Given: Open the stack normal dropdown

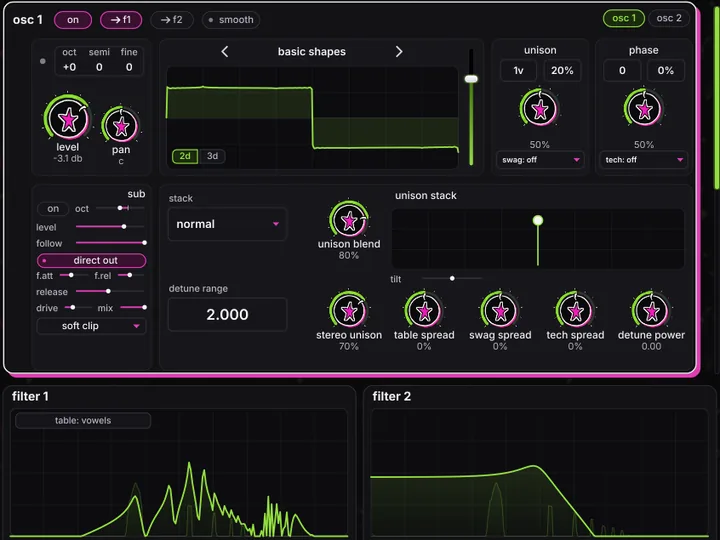Looking at the screenshot, I should click(227, 224).
